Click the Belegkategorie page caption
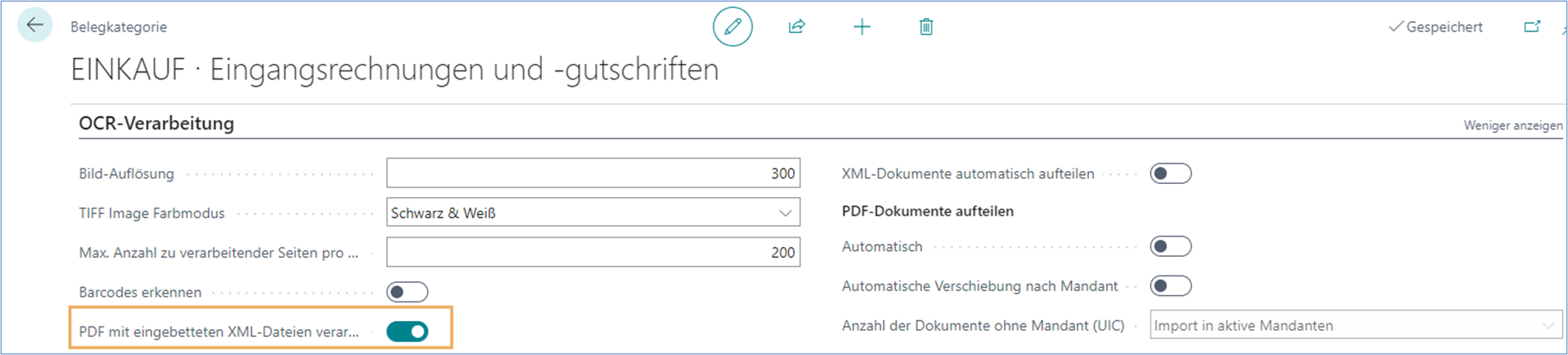This screenshot has width=1568, height=355. [x=118, y=27]
